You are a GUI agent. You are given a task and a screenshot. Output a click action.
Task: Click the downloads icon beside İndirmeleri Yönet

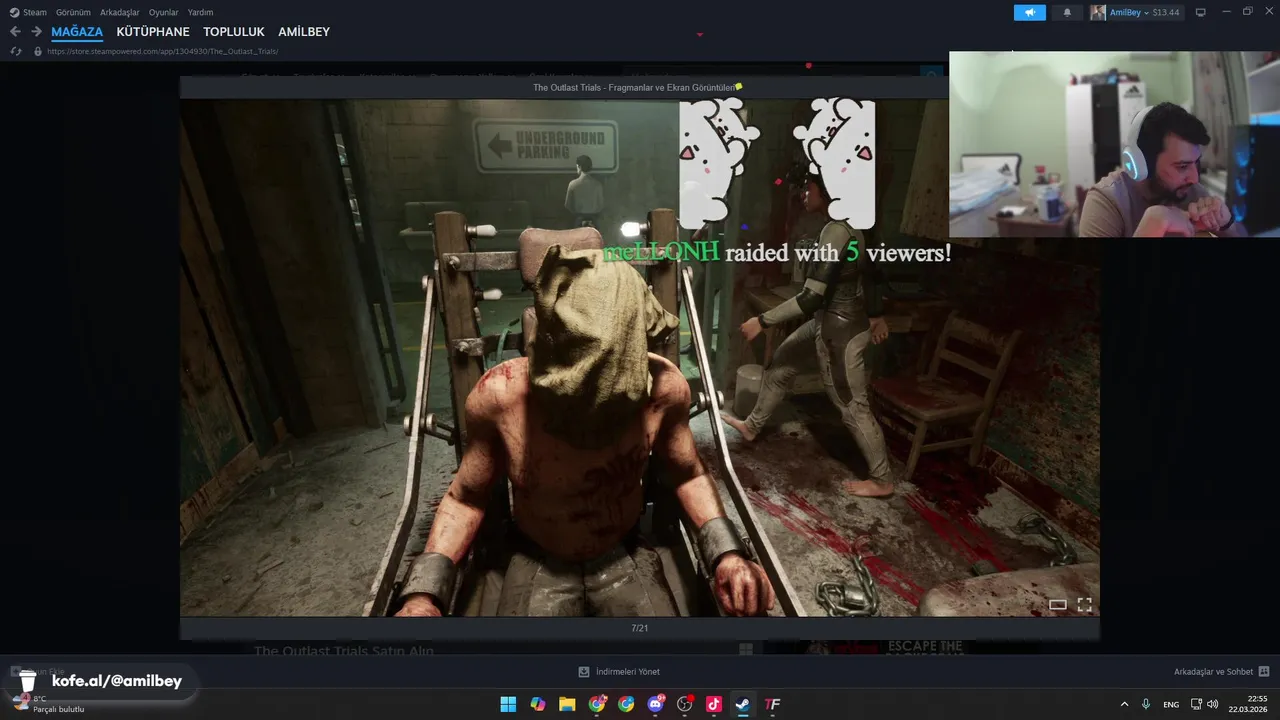tap(584, 672)
